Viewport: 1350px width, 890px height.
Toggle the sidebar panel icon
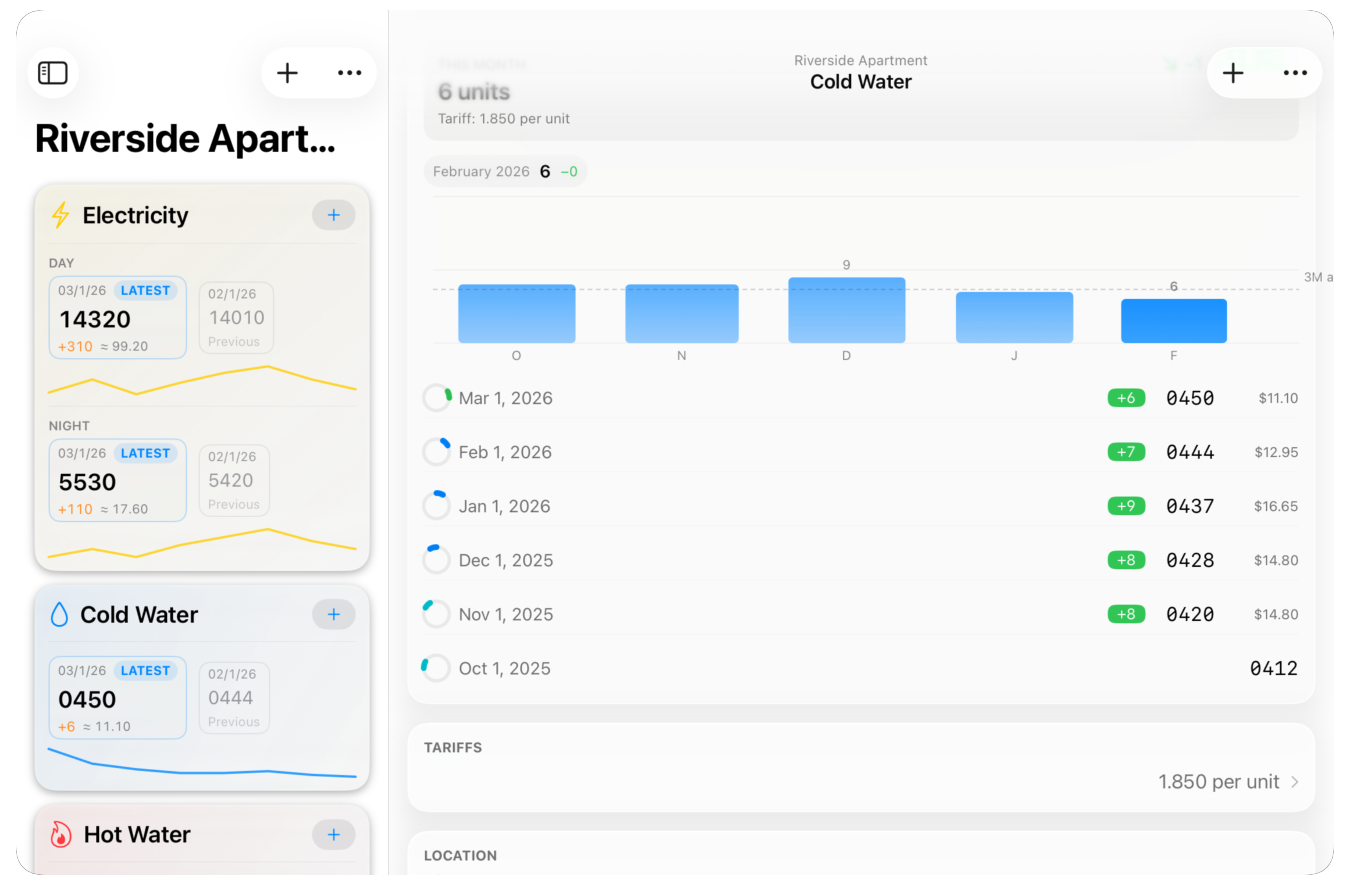click(x=52, y=73)
